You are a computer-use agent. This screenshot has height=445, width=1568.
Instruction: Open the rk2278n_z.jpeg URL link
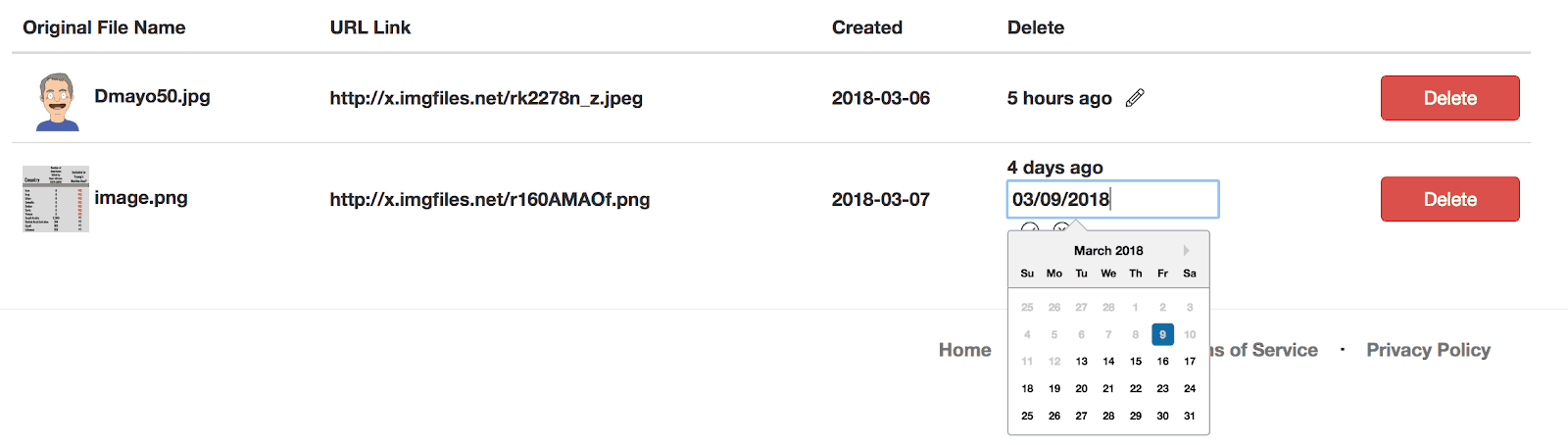486,98
